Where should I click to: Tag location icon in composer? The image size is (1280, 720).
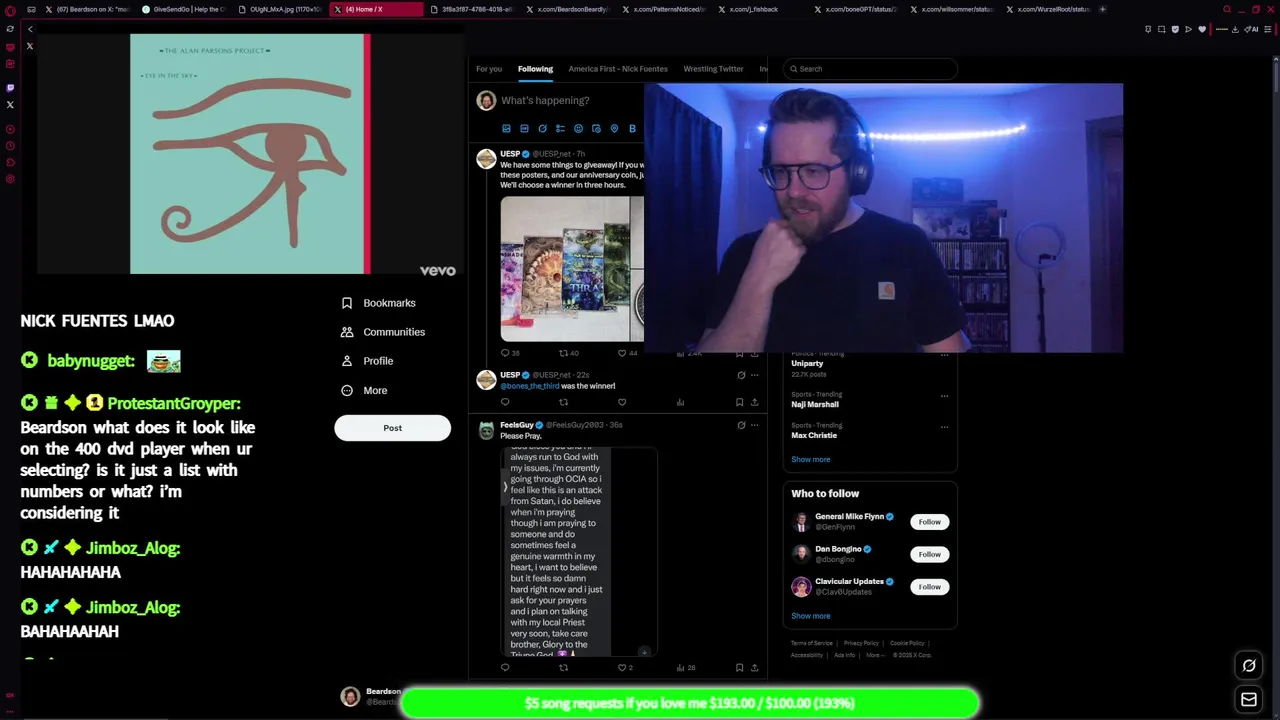[x=614, y=129]
